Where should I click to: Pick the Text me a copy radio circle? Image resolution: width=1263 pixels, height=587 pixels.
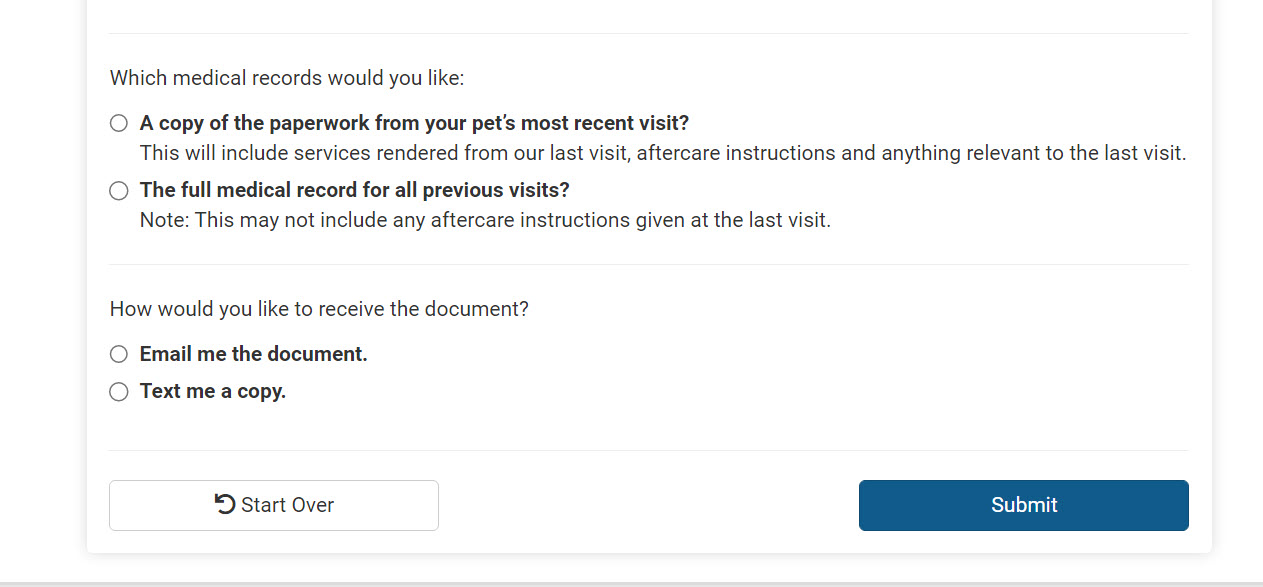pyautogui.click(x=119, y=391)
